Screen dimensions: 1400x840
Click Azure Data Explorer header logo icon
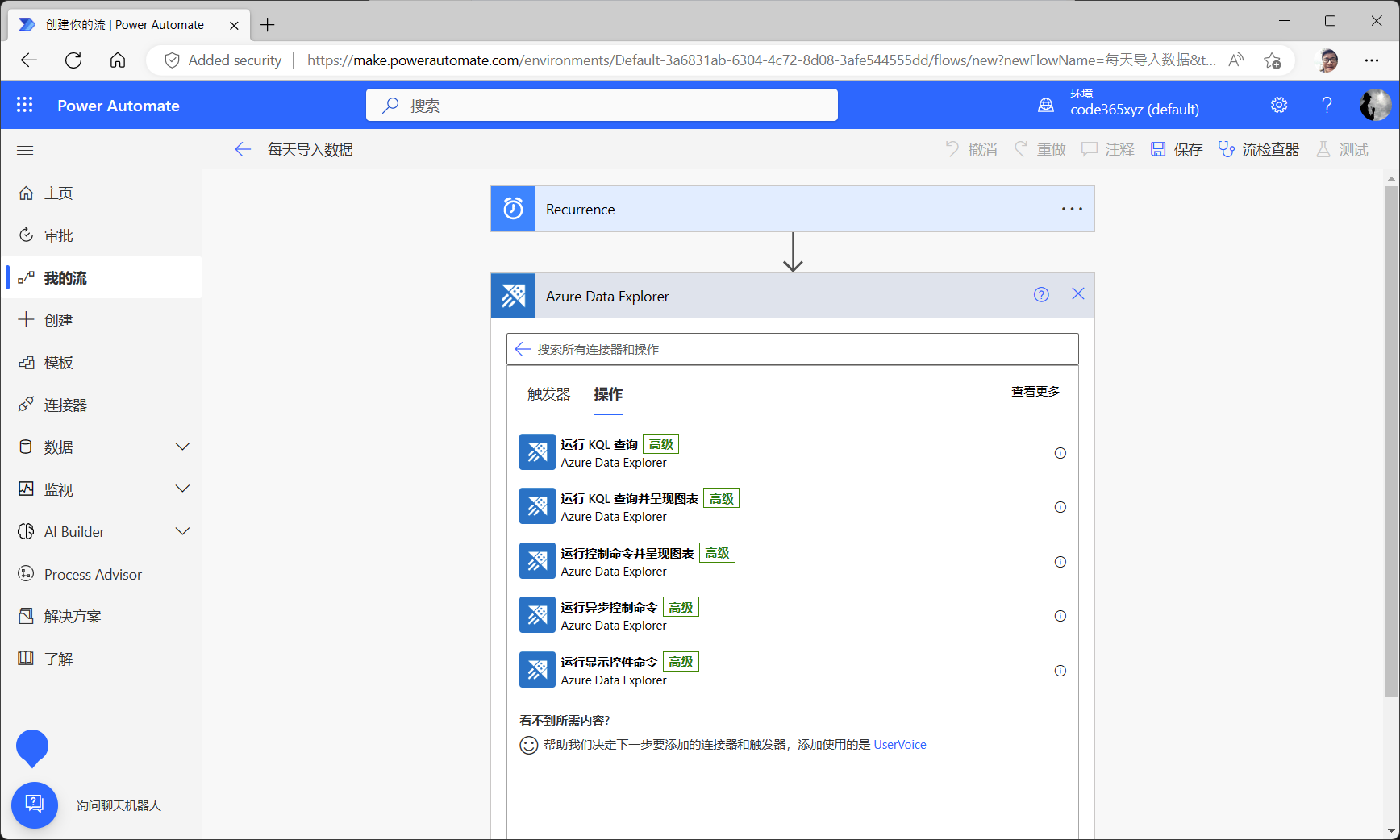click(513, 296)
